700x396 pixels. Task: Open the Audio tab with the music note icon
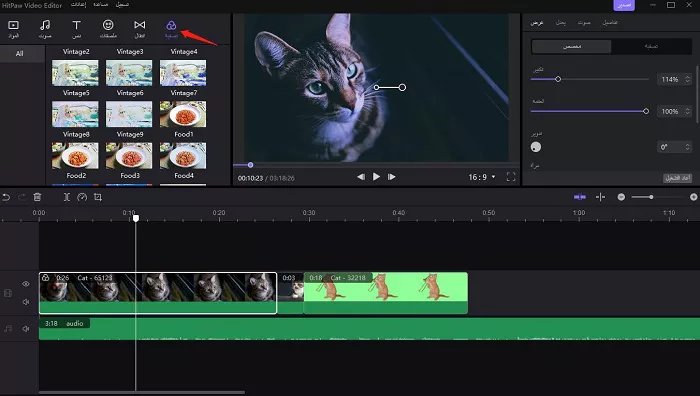tap(45, 29)
